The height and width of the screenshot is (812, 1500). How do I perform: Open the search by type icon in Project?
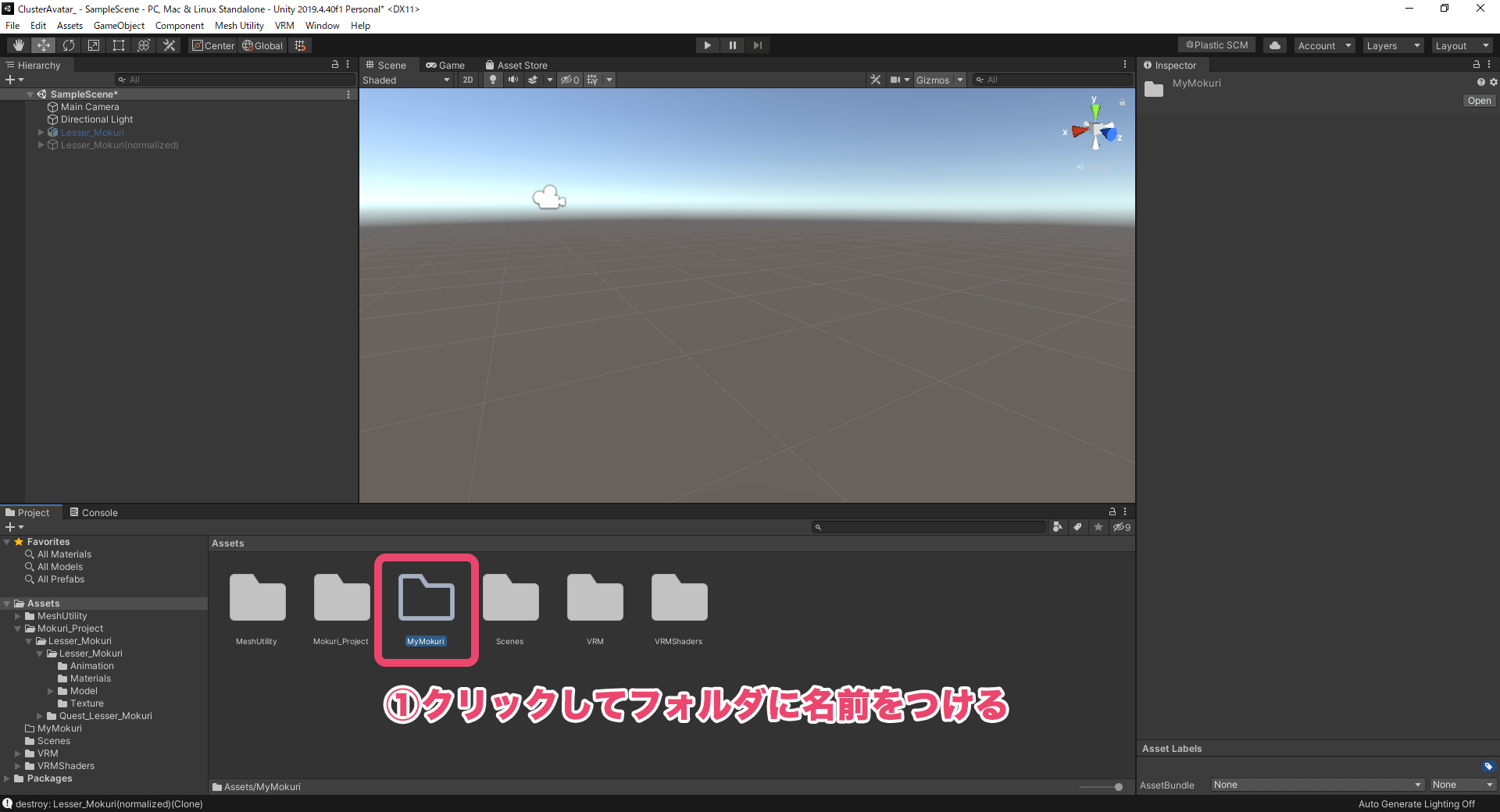[1058, 527]
